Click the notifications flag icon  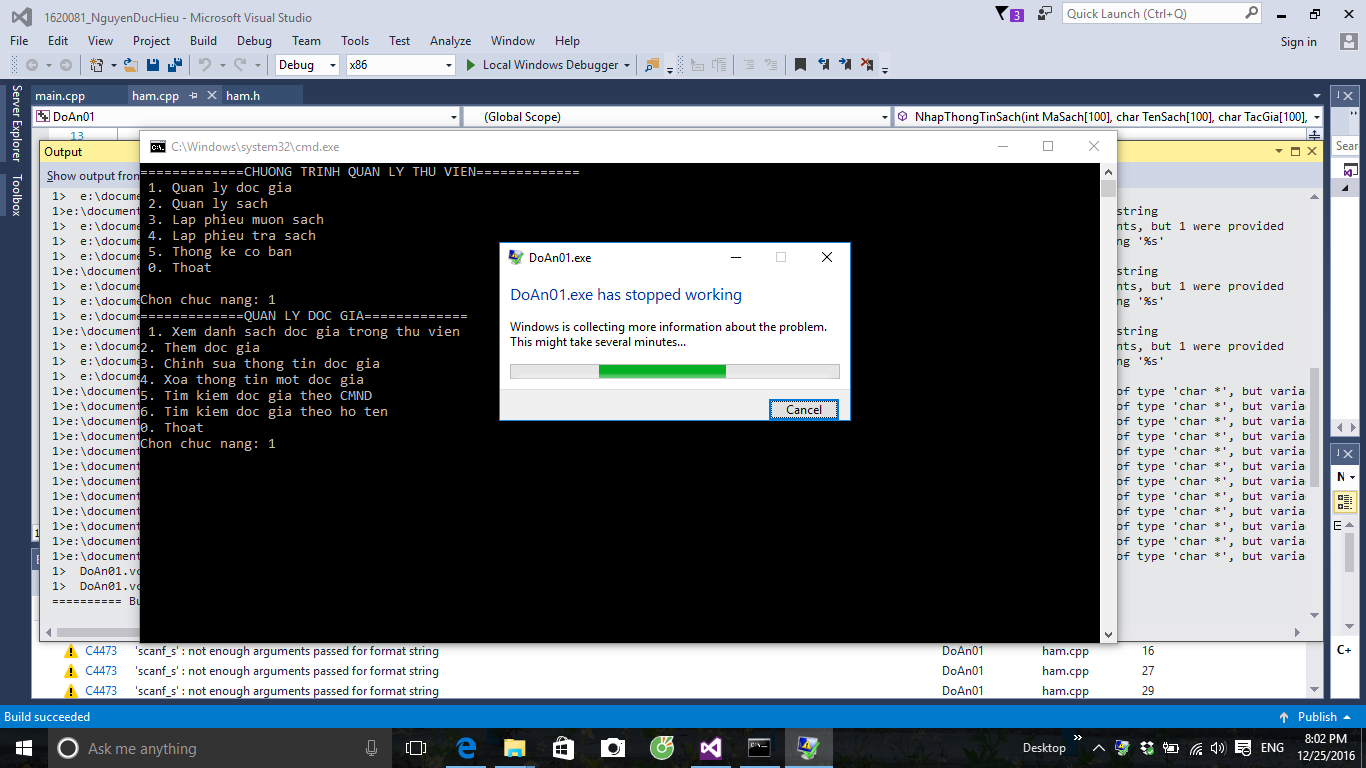(1003, 14)
